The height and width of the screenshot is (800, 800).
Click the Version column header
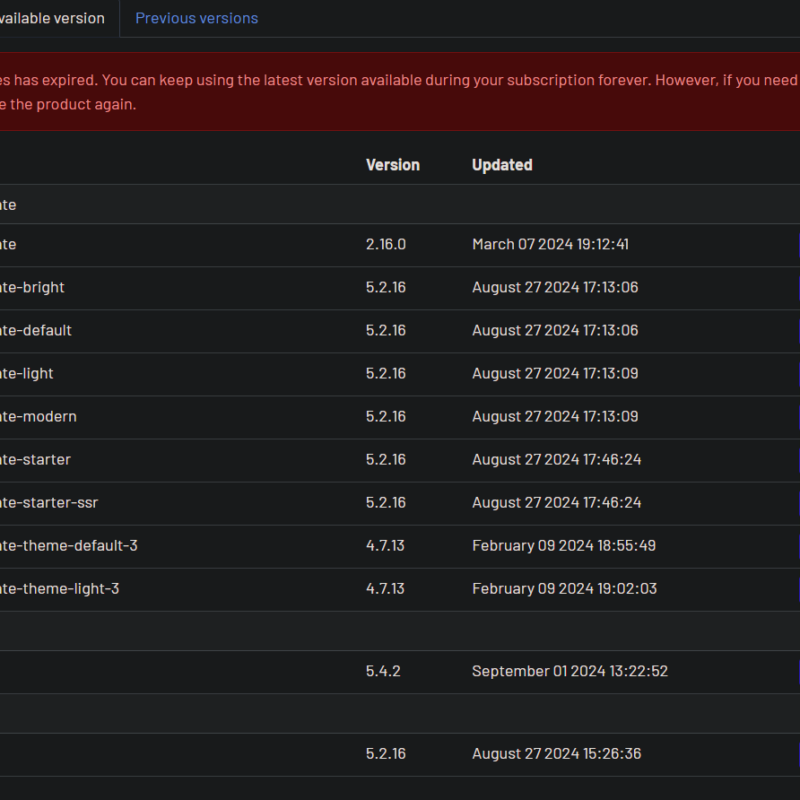coord(392,165)
